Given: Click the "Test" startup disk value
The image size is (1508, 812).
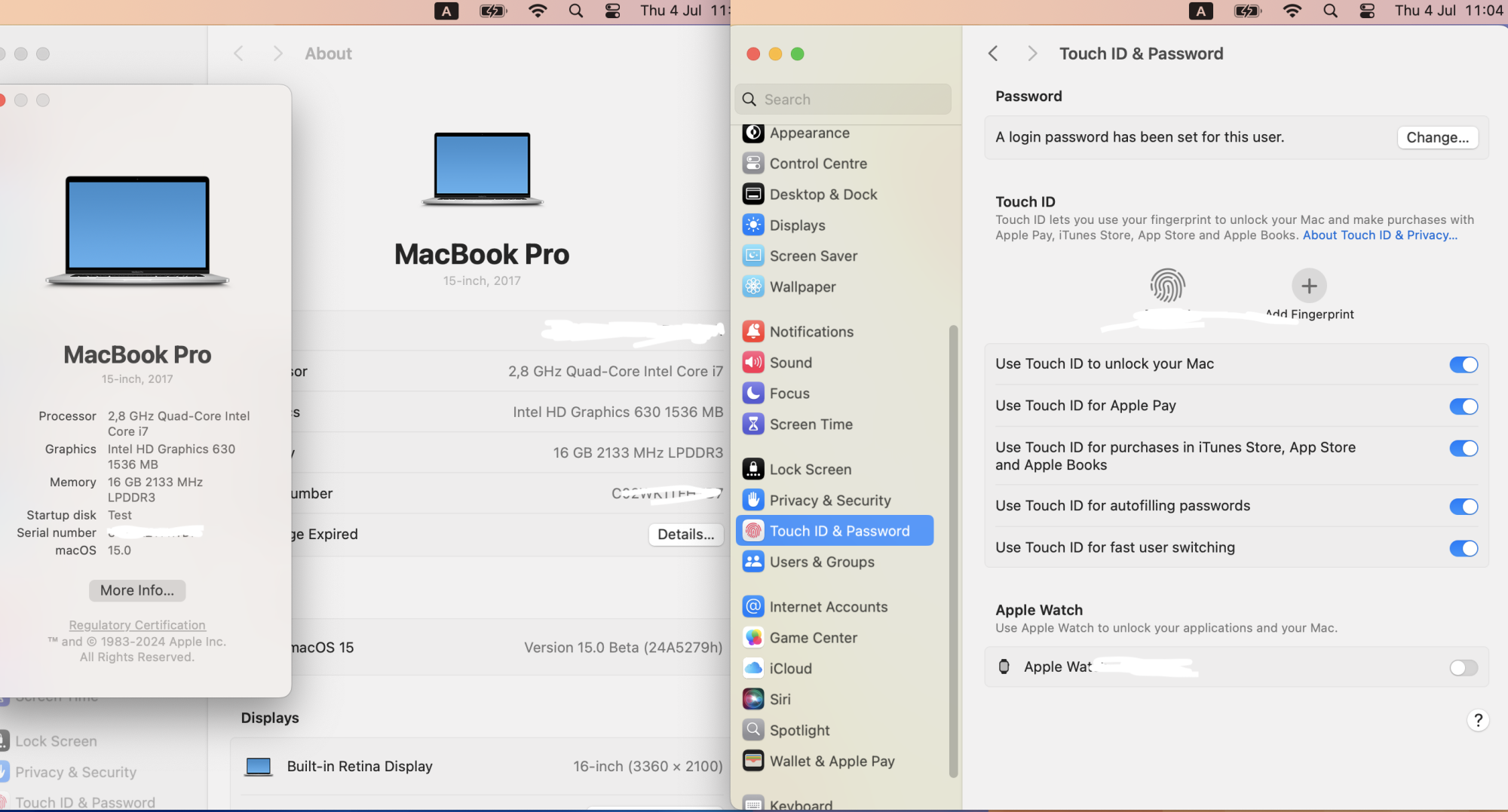Looking at the screenshot, I should [x=120, y=516].
